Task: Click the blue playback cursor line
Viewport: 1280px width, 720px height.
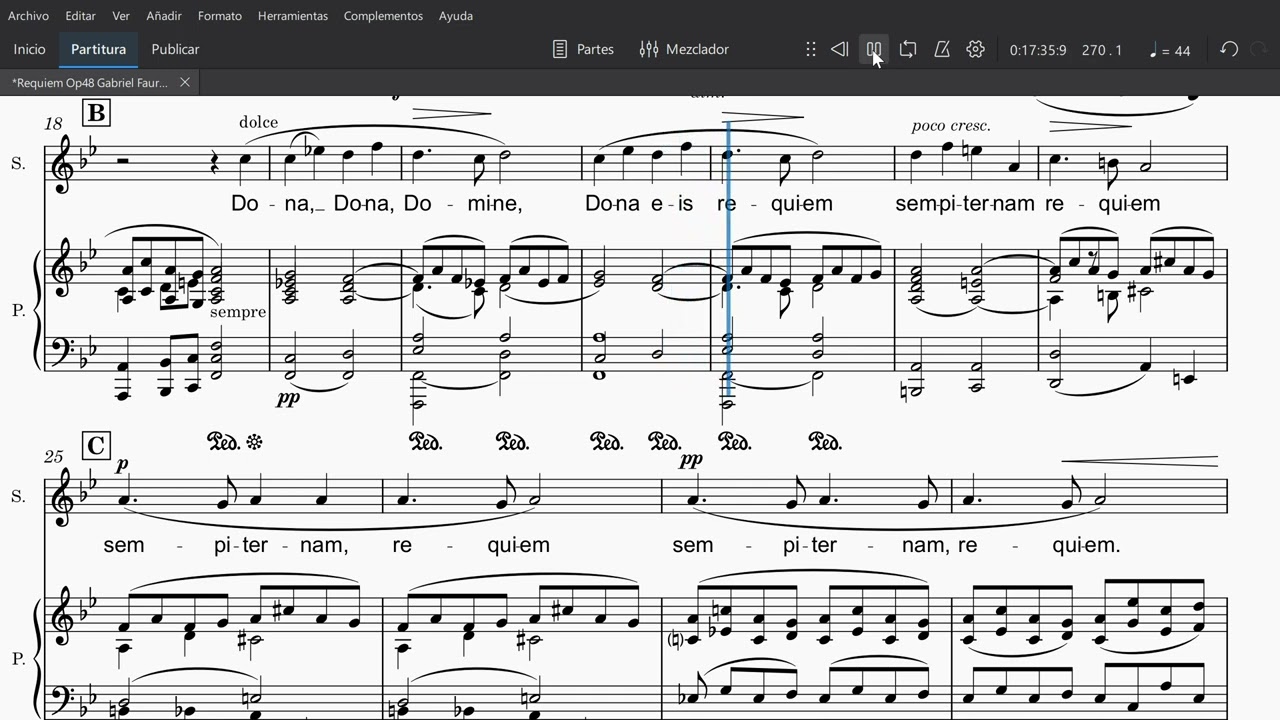Action: click(728, 262)
